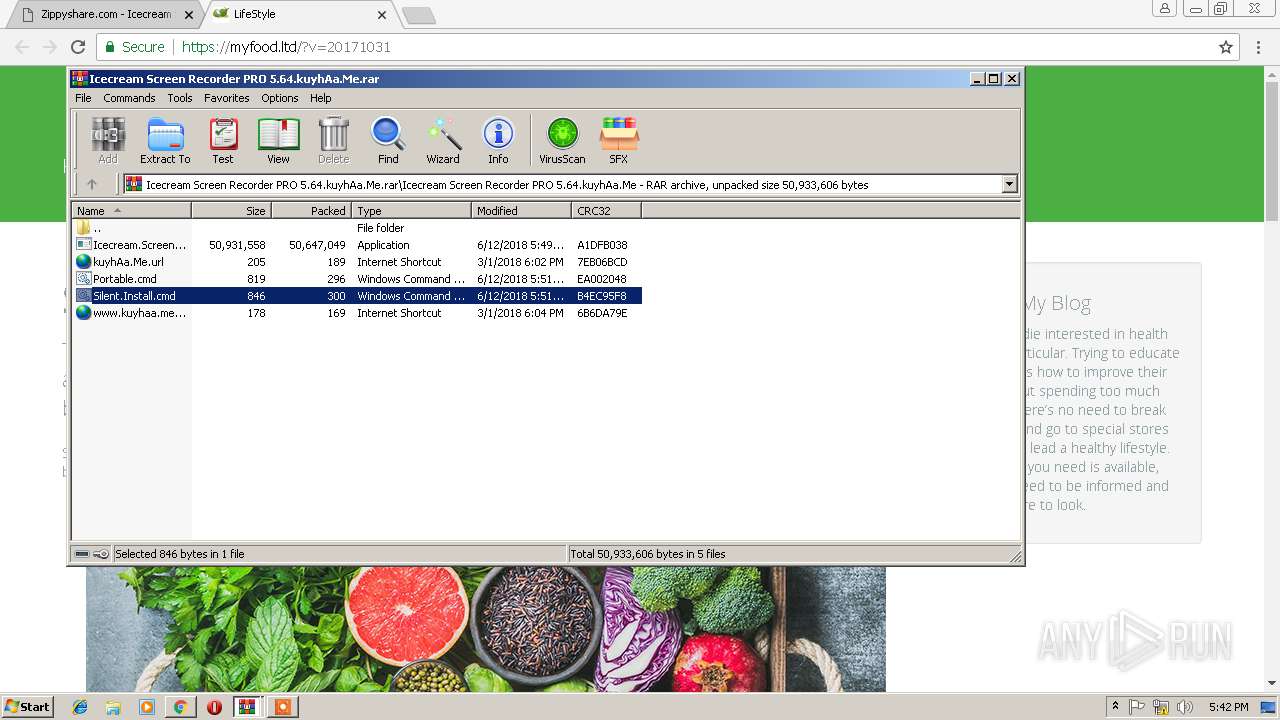
Task: Click the Action Center flag tray icon
Action: (x=1137, y=707)
